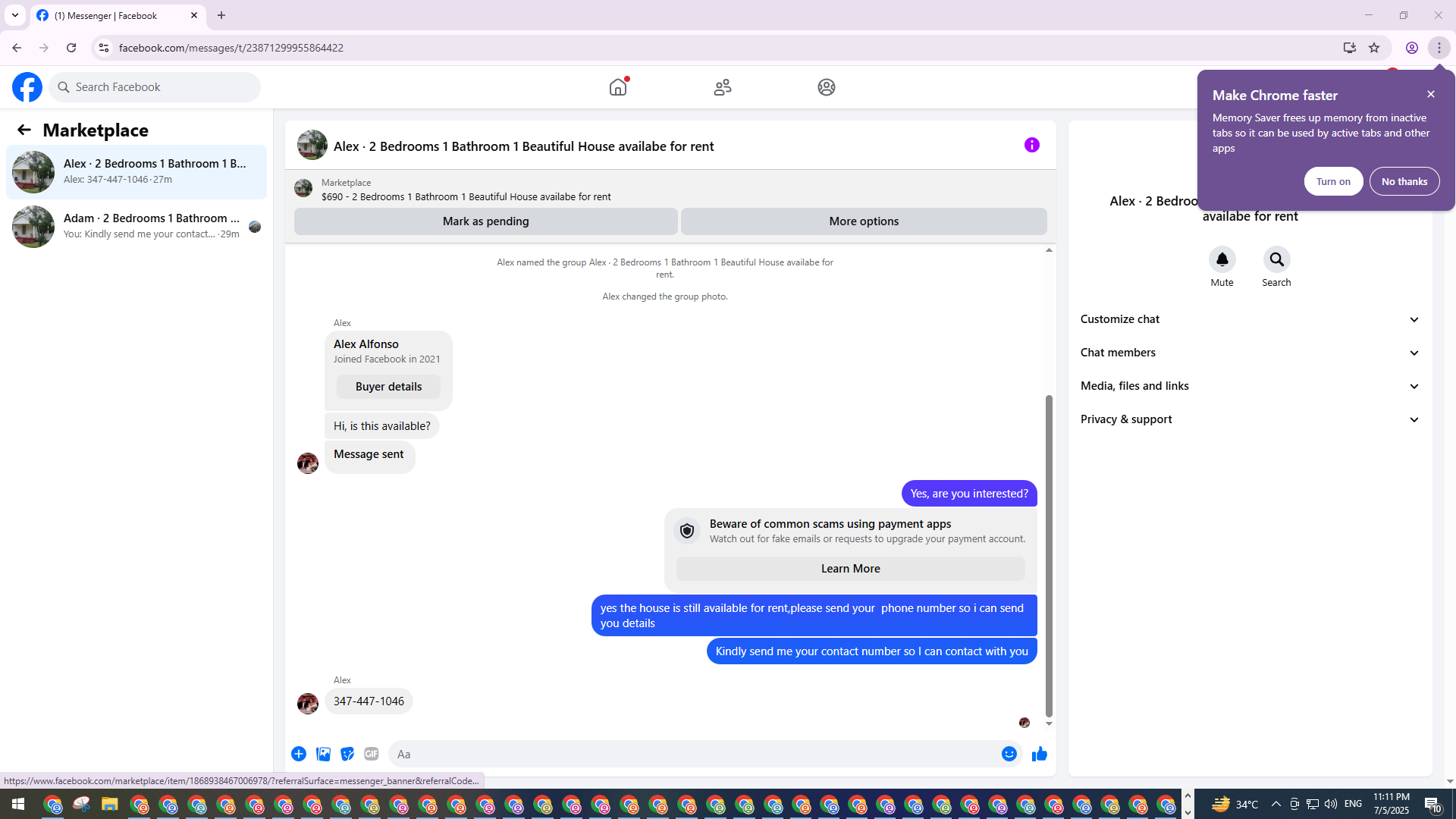Expand the Customize chat section
Viewport: 1456px width, 819px height.
(1249, 319)
